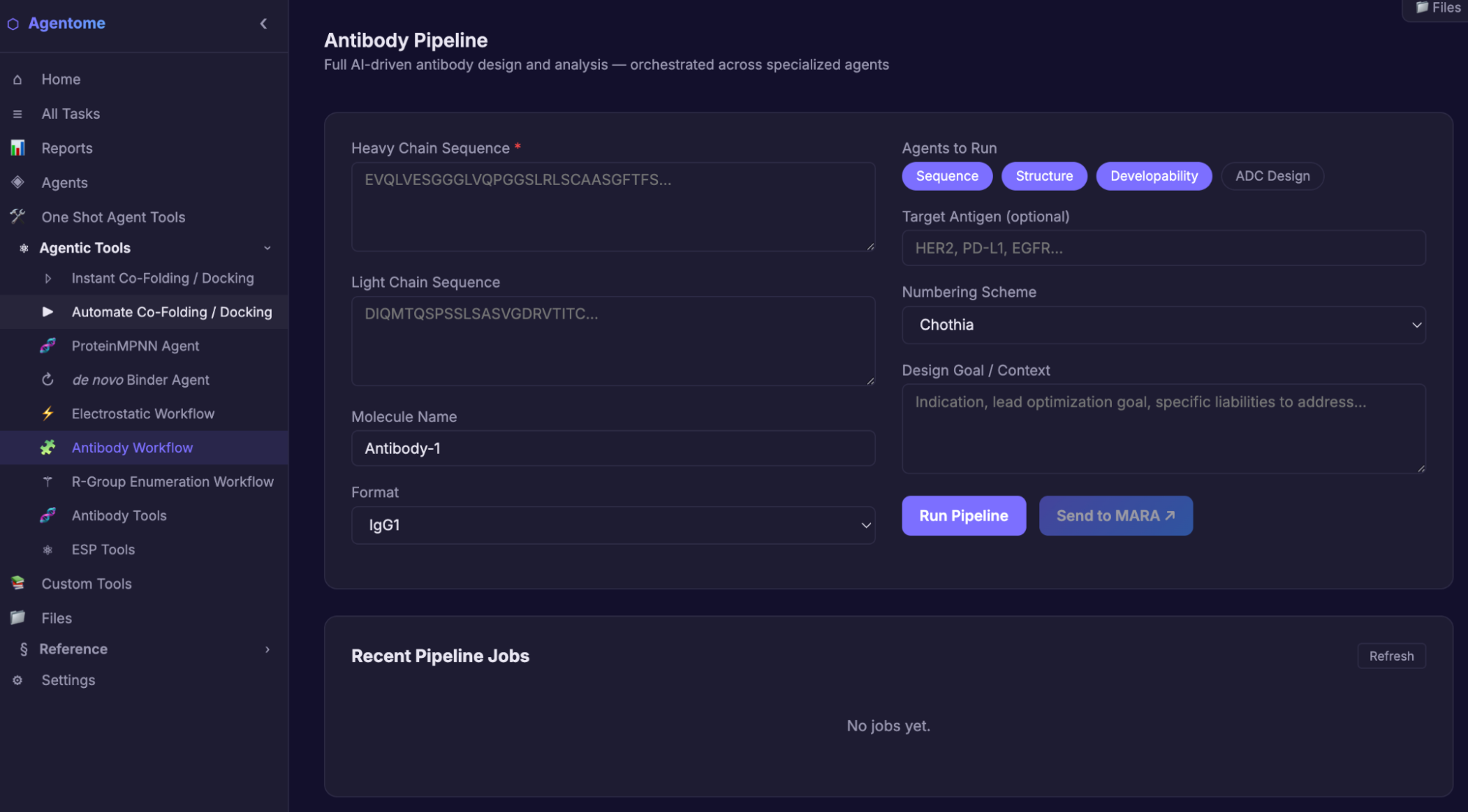Image resolution: width=1468 pixels, height=812 pixels.
Task: Click the de novo Binder Agent icon
Action: 47,380
